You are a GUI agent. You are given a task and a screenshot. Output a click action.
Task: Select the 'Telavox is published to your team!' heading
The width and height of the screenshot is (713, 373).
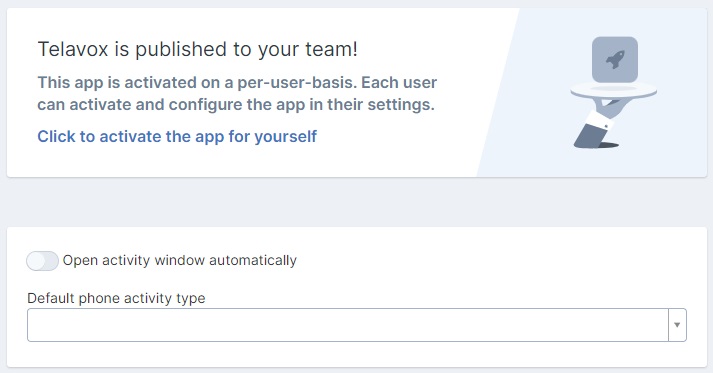click(x=197, y=49)
